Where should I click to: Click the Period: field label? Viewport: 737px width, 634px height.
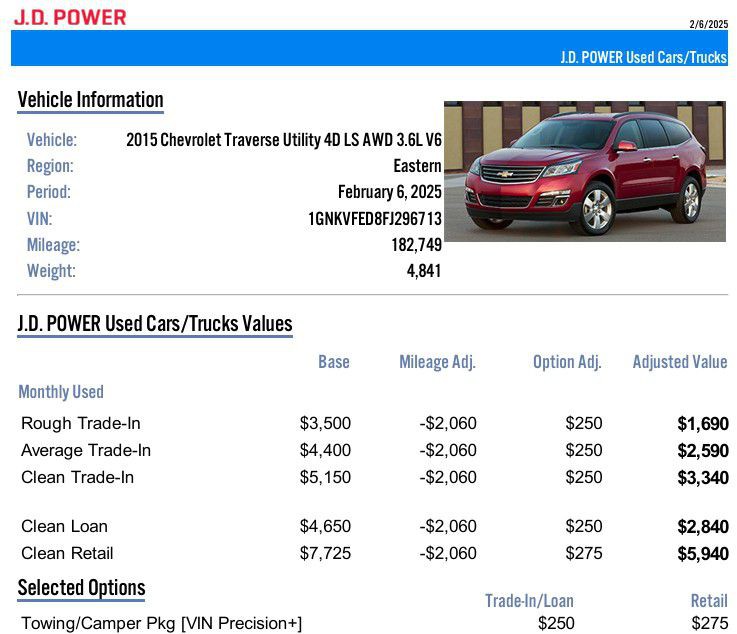[x=49, y=192]
